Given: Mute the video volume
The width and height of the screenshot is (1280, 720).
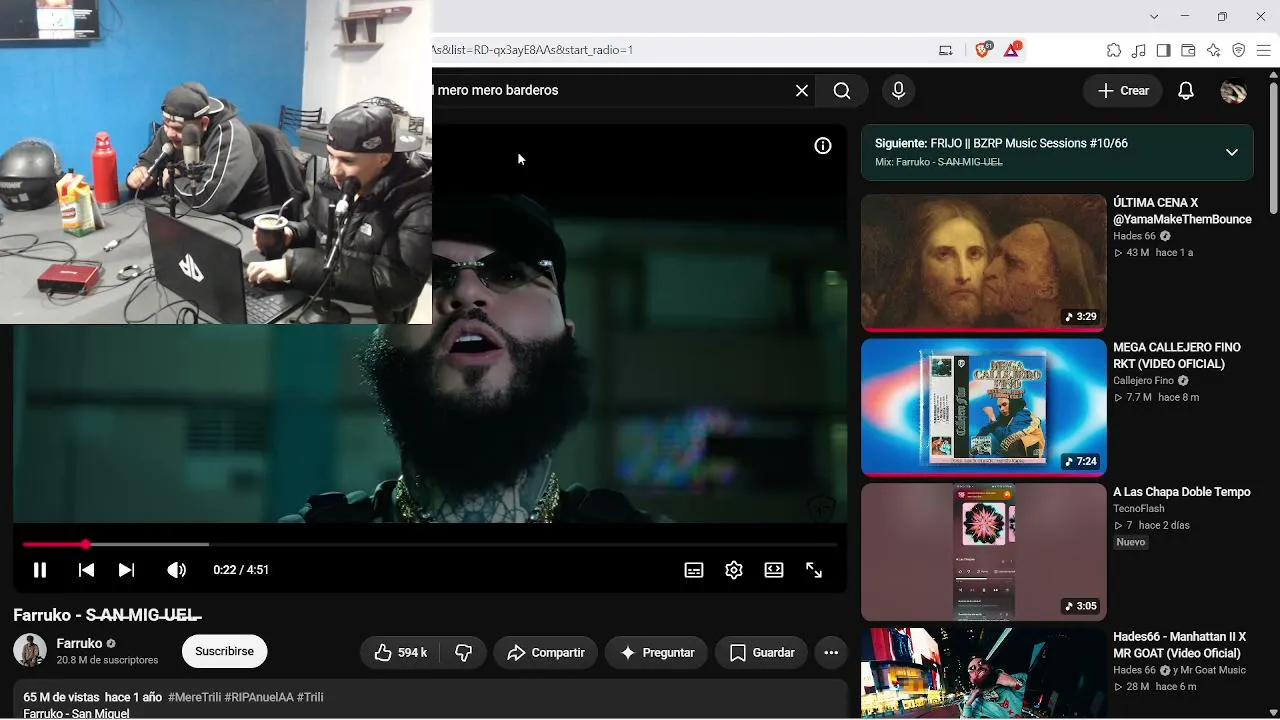Looking at the screenshot, I should click(177, 570).
